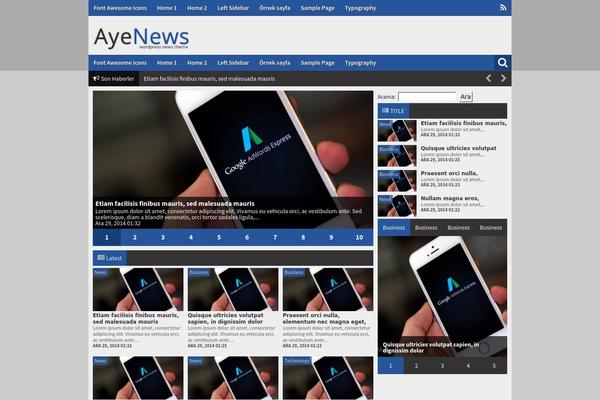Click Technology category tag on bottom card

coord(297,361)
